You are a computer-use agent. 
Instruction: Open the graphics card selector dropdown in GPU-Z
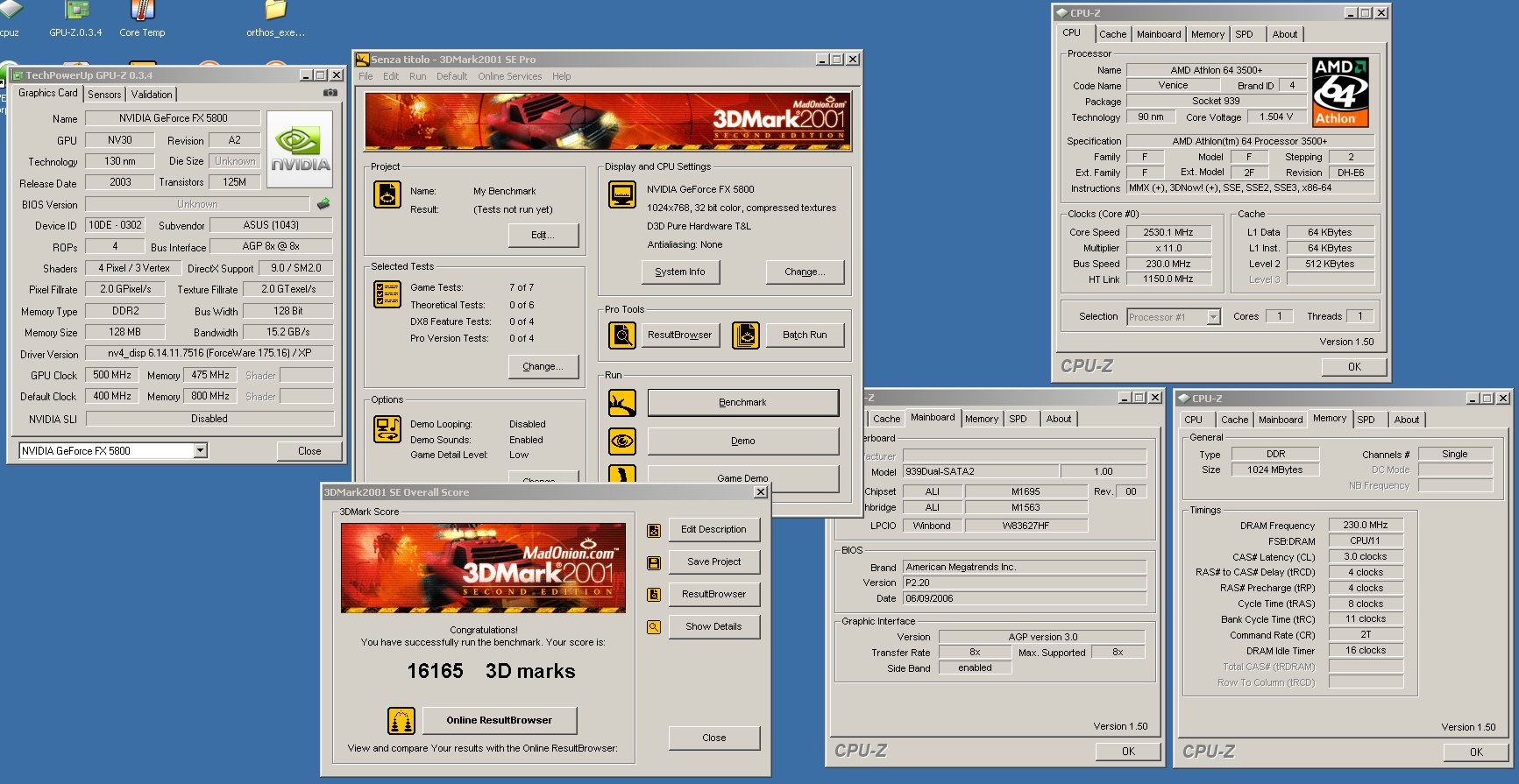click(x=201, y=450)
